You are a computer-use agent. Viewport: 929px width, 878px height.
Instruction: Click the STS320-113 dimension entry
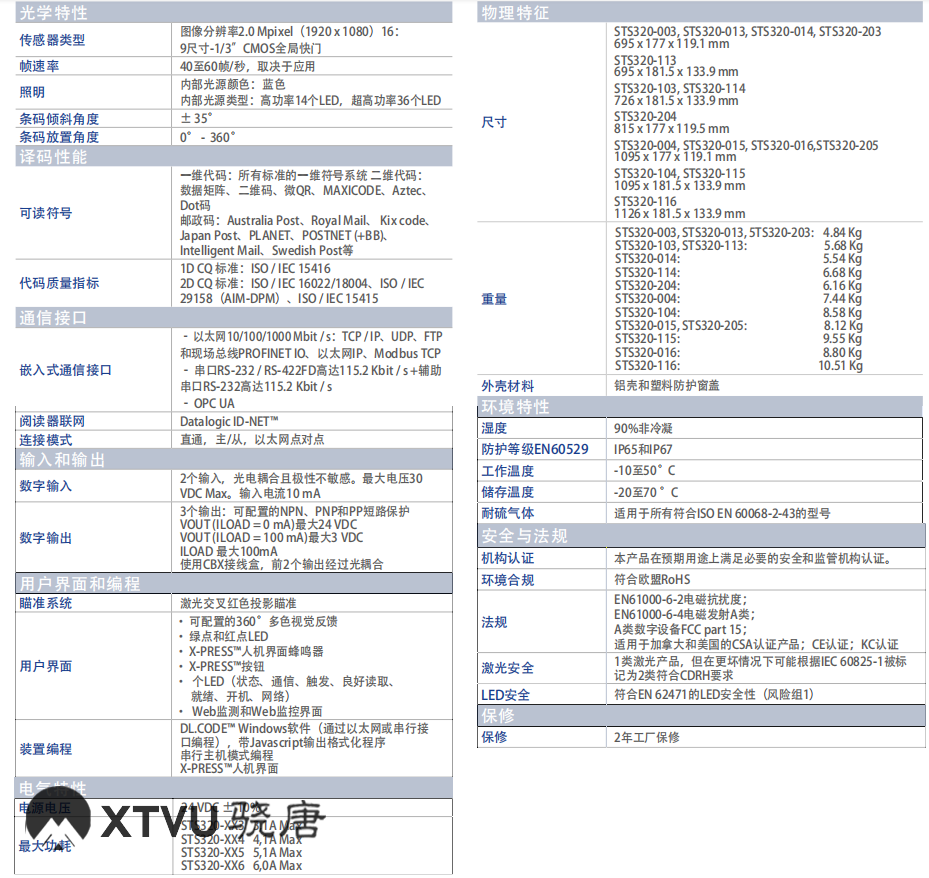[676, 66]
